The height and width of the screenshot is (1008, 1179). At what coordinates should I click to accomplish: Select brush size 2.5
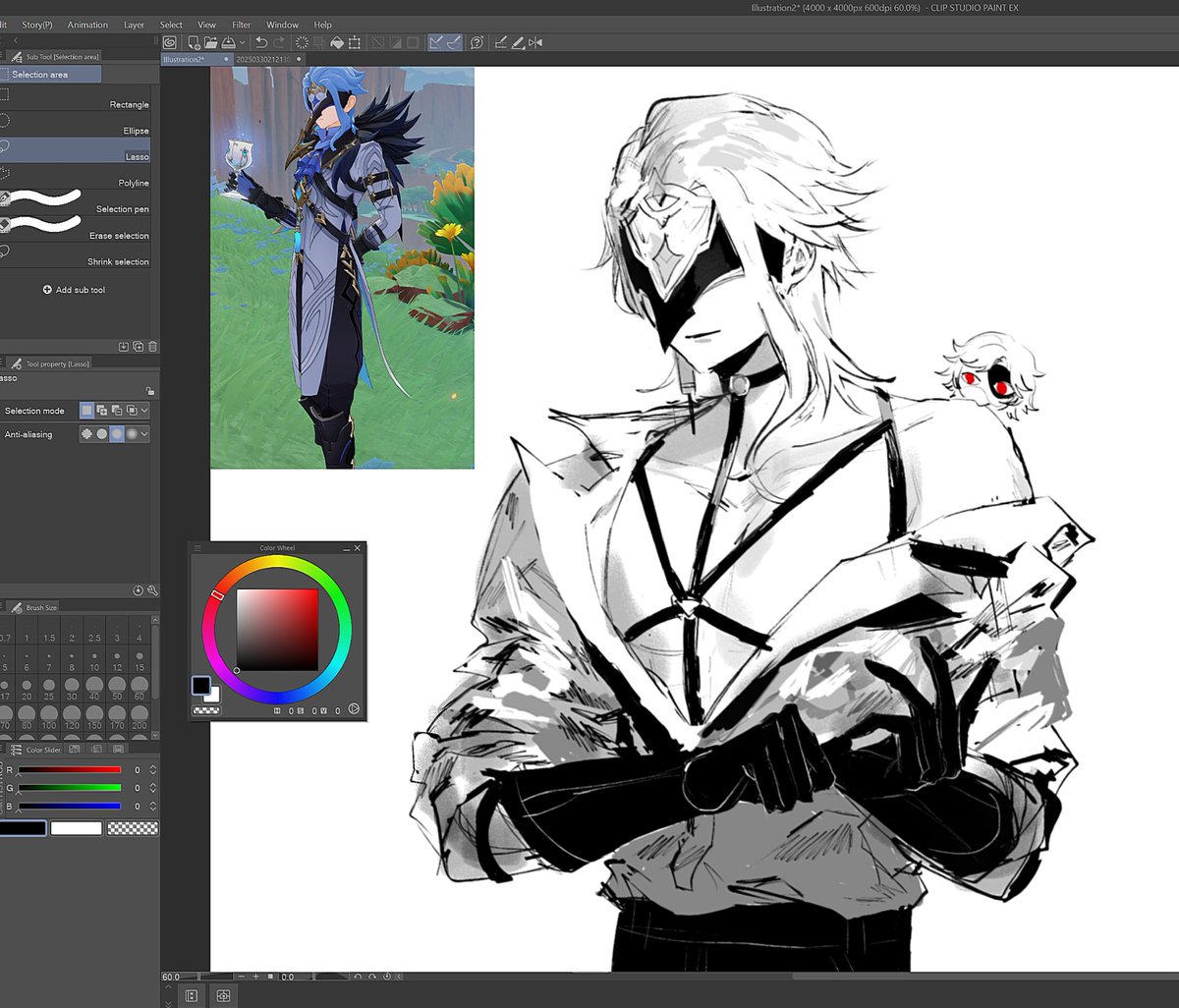click(x=94, y=631)
